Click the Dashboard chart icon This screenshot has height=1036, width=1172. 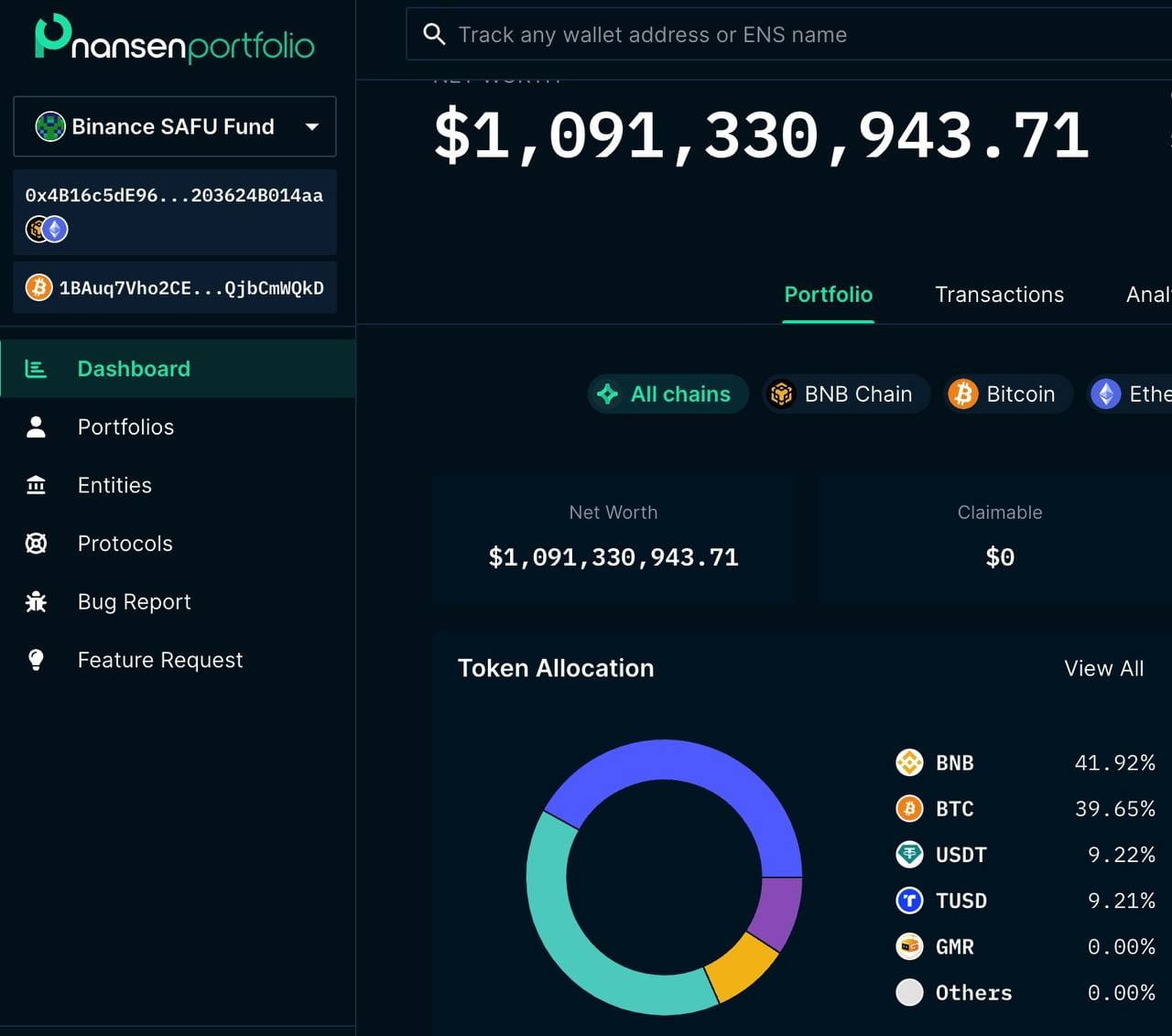point(36,369)
